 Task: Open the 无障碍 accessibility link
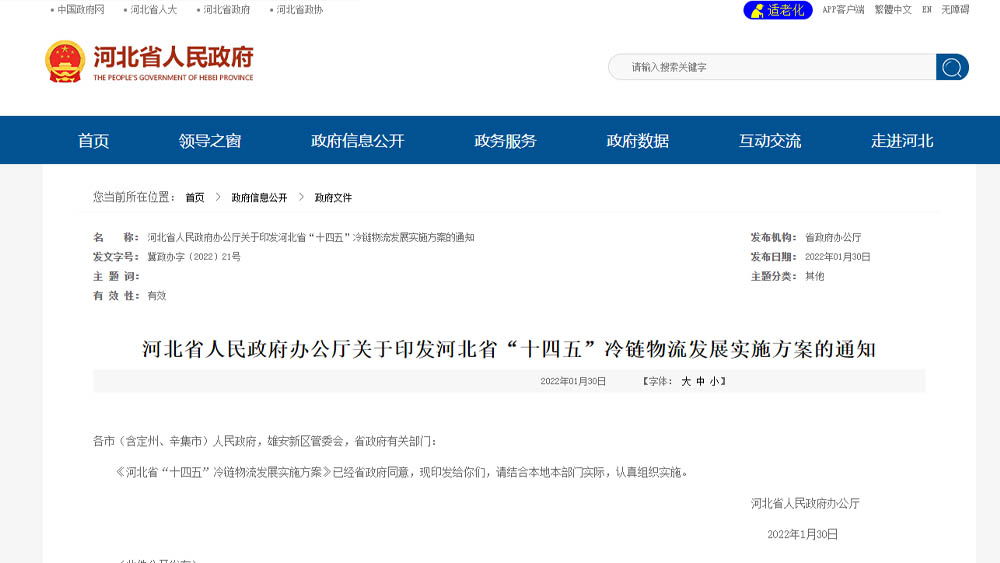(x=955, y=10)
